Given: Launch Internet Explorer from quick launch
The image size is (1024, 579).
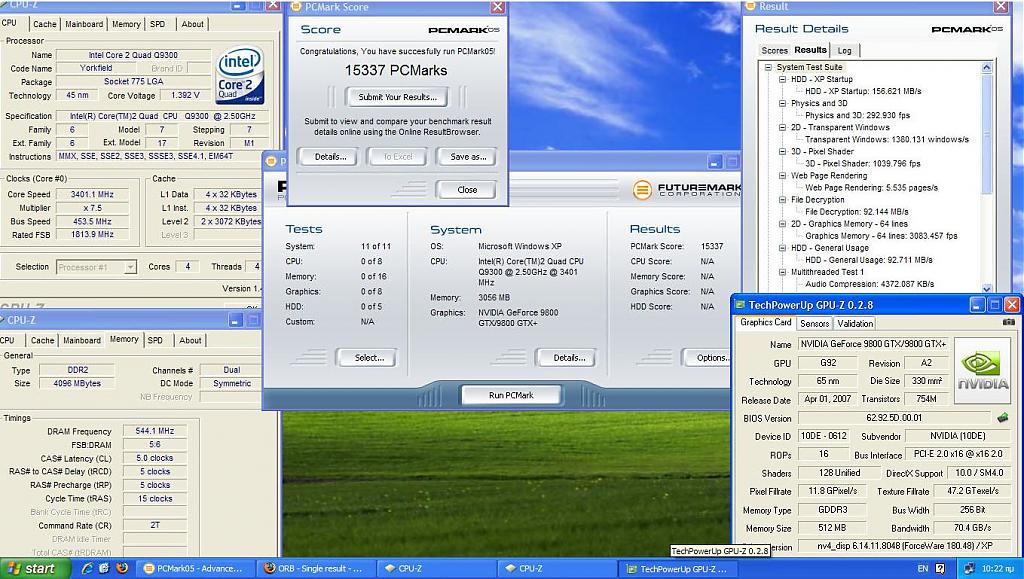Looking at the screenshot, I should (87, 569).
